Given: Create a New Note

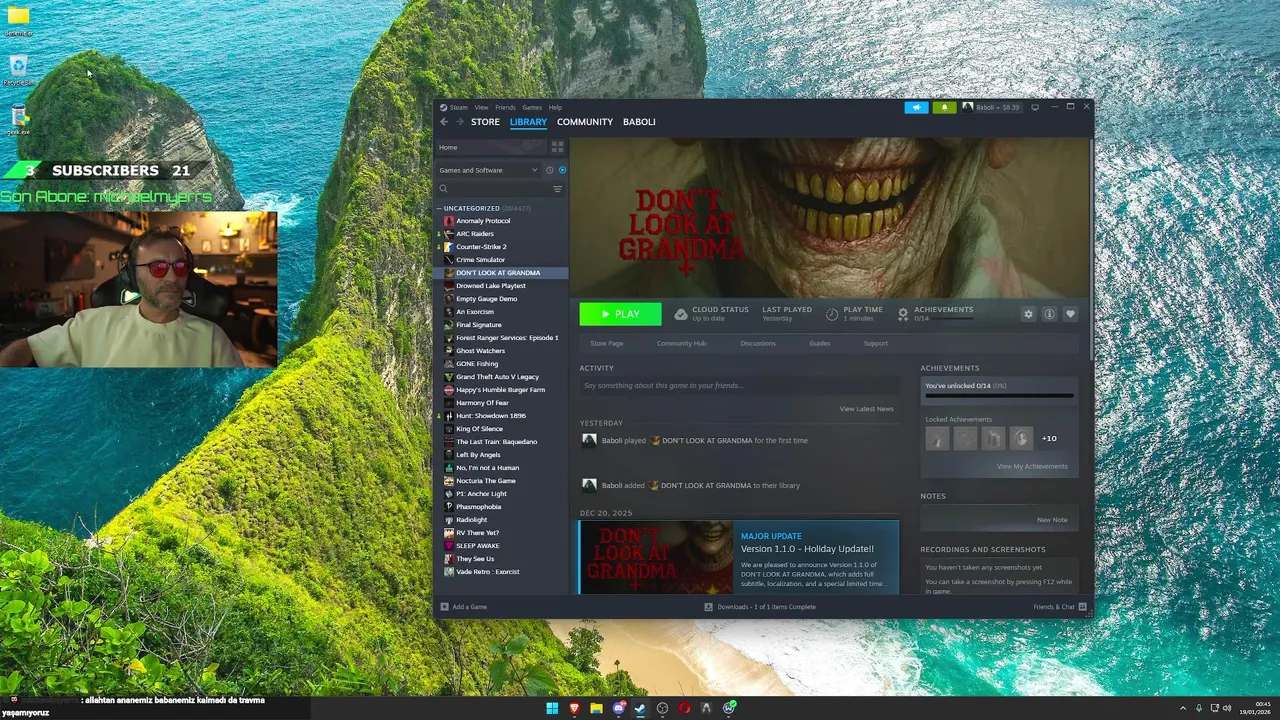Looking at the screenshot, I should click(1052, 520).
